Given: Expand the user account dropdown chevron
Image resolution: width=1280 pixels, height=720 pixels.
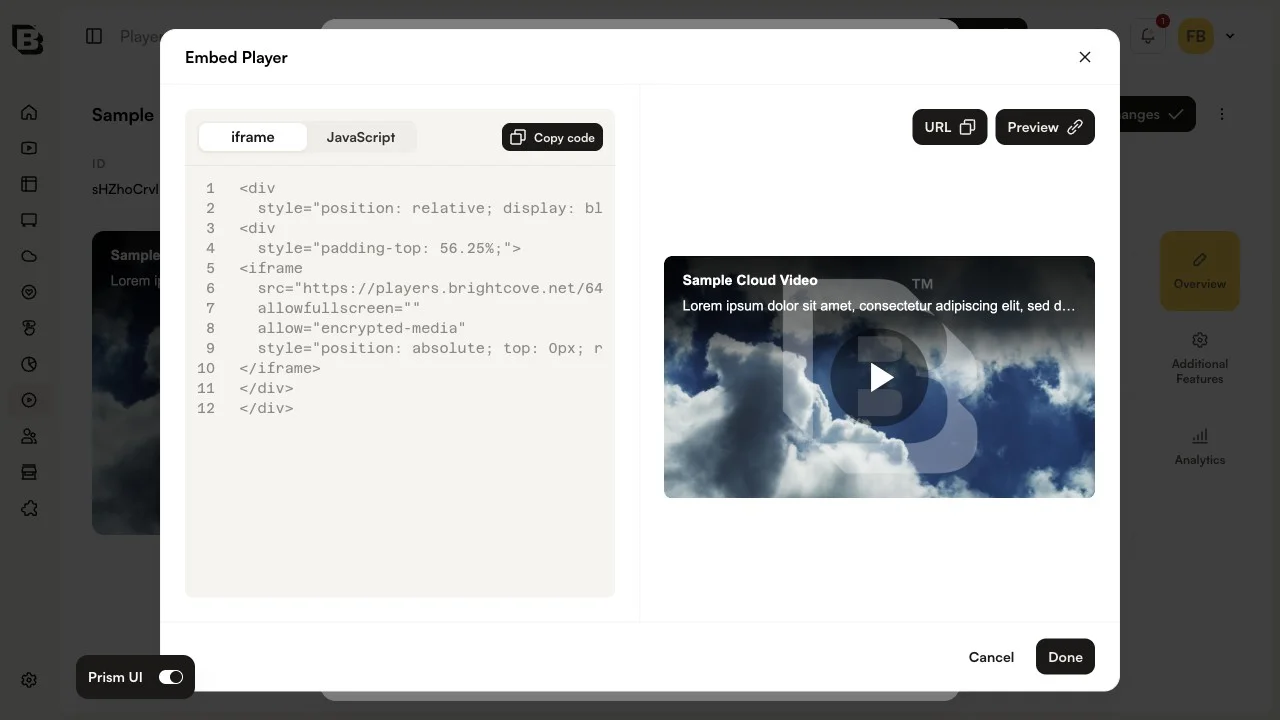Looking at the screenshot, I should (1230, 36).
